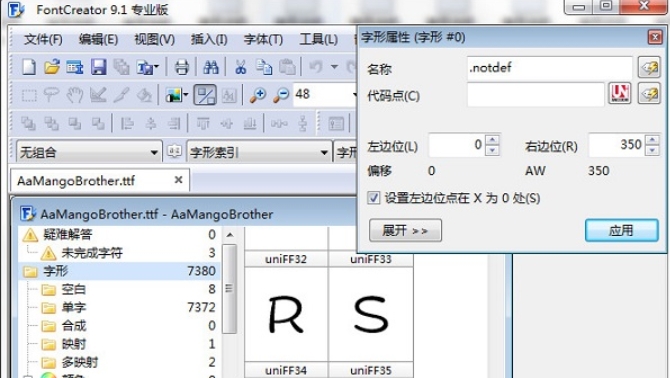Open the 编辑(E) menu
The image size is (670, 378).
[x=98, y=39]
